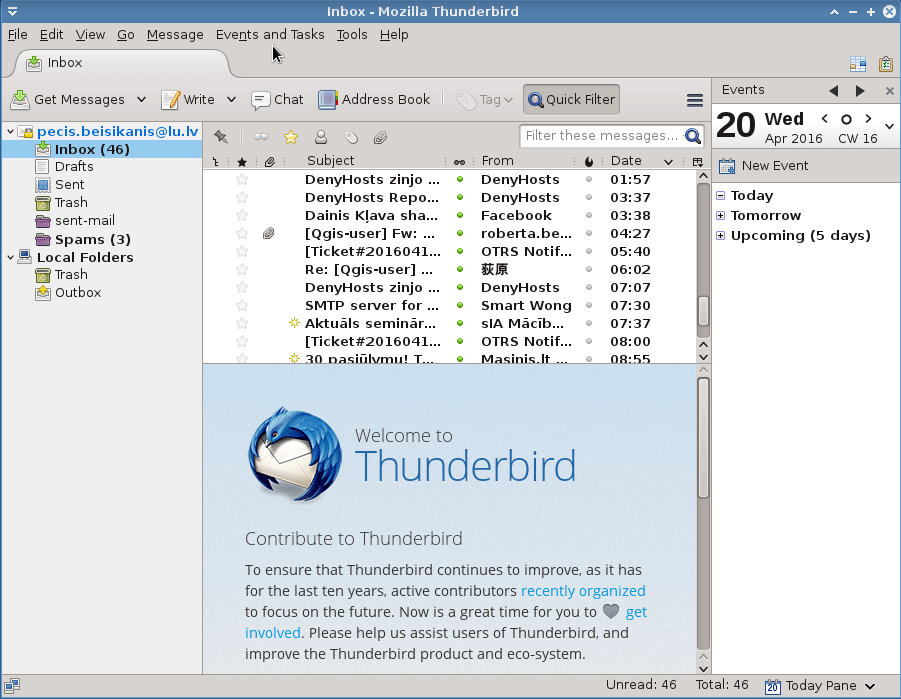
Task: Select the Sent folder
Action: tap(69, 185)
